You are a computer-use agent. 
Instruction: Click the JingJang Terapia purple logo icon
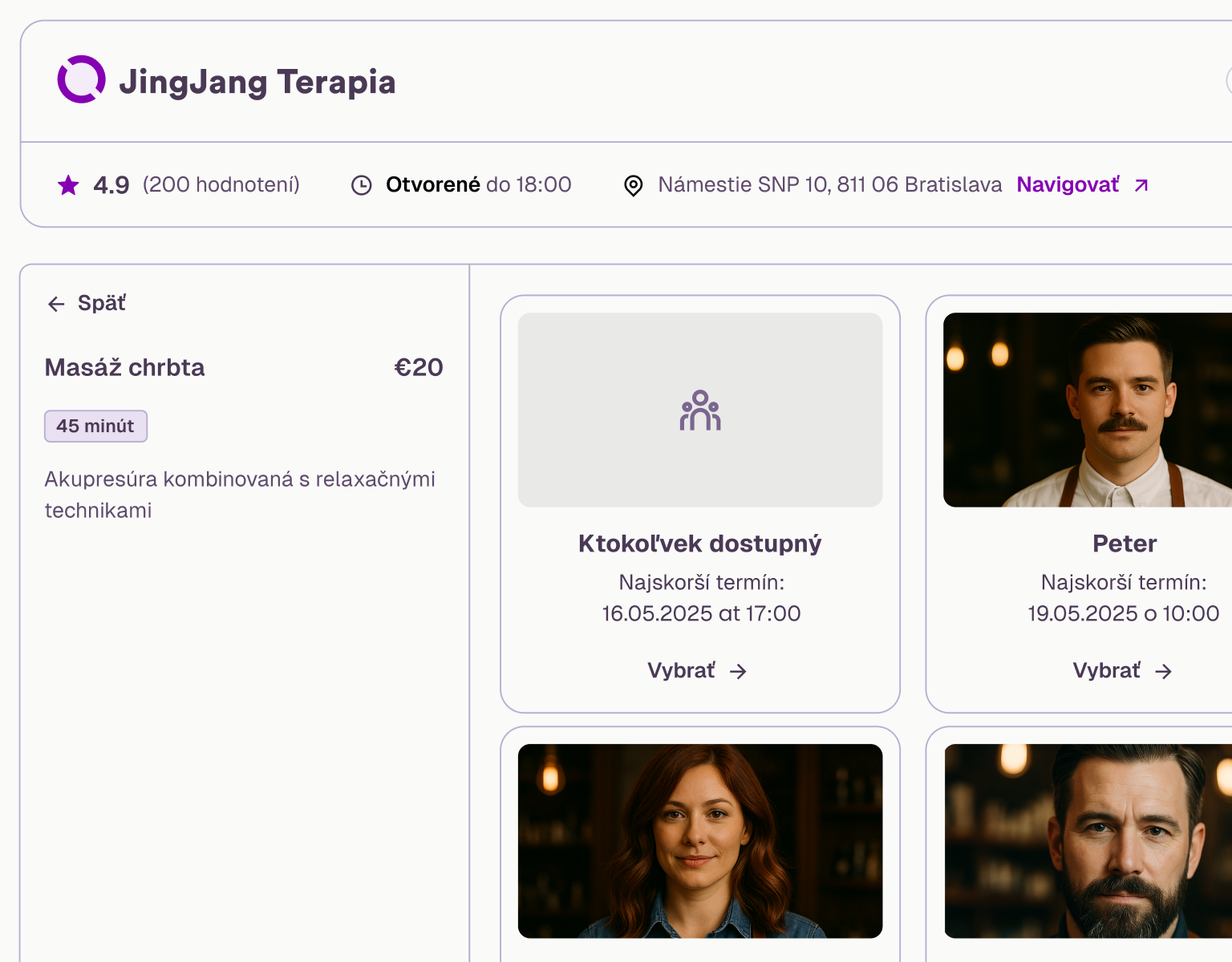[x=81, y=79]
